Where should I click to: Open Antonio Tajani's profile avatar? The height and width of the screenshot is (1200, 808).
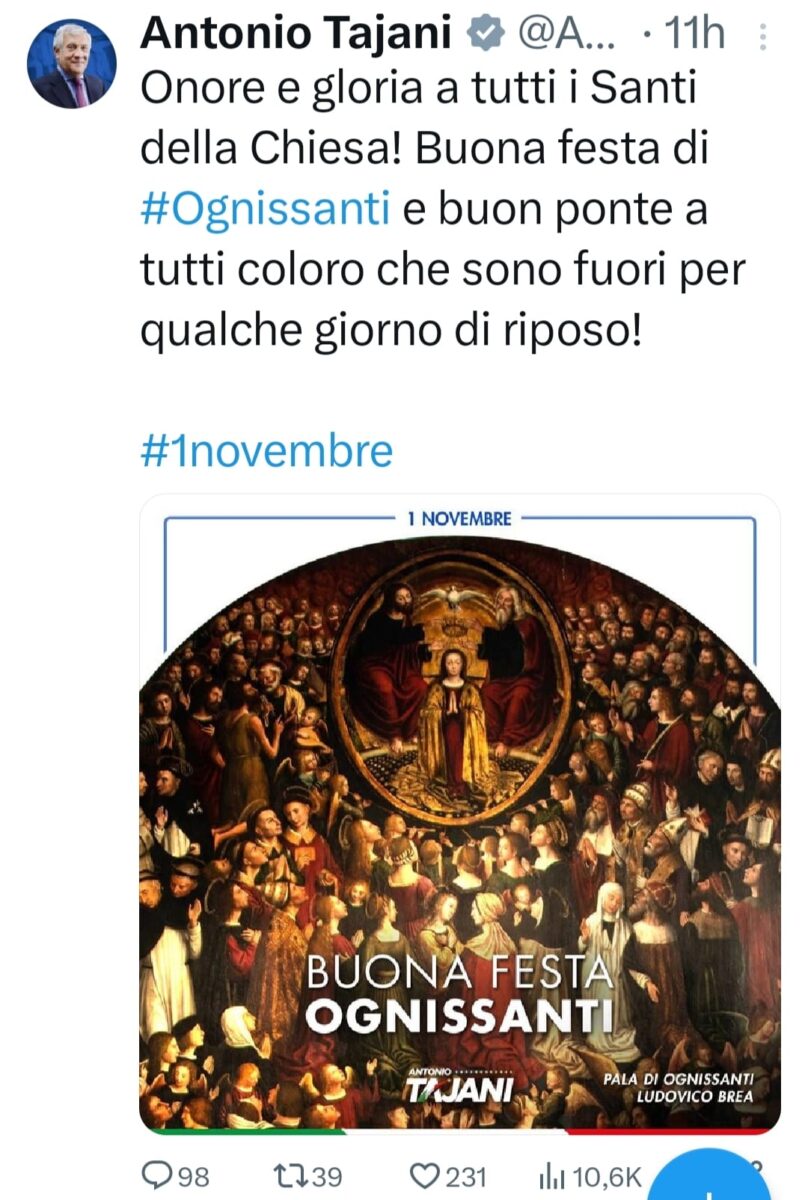click(71, 63)
